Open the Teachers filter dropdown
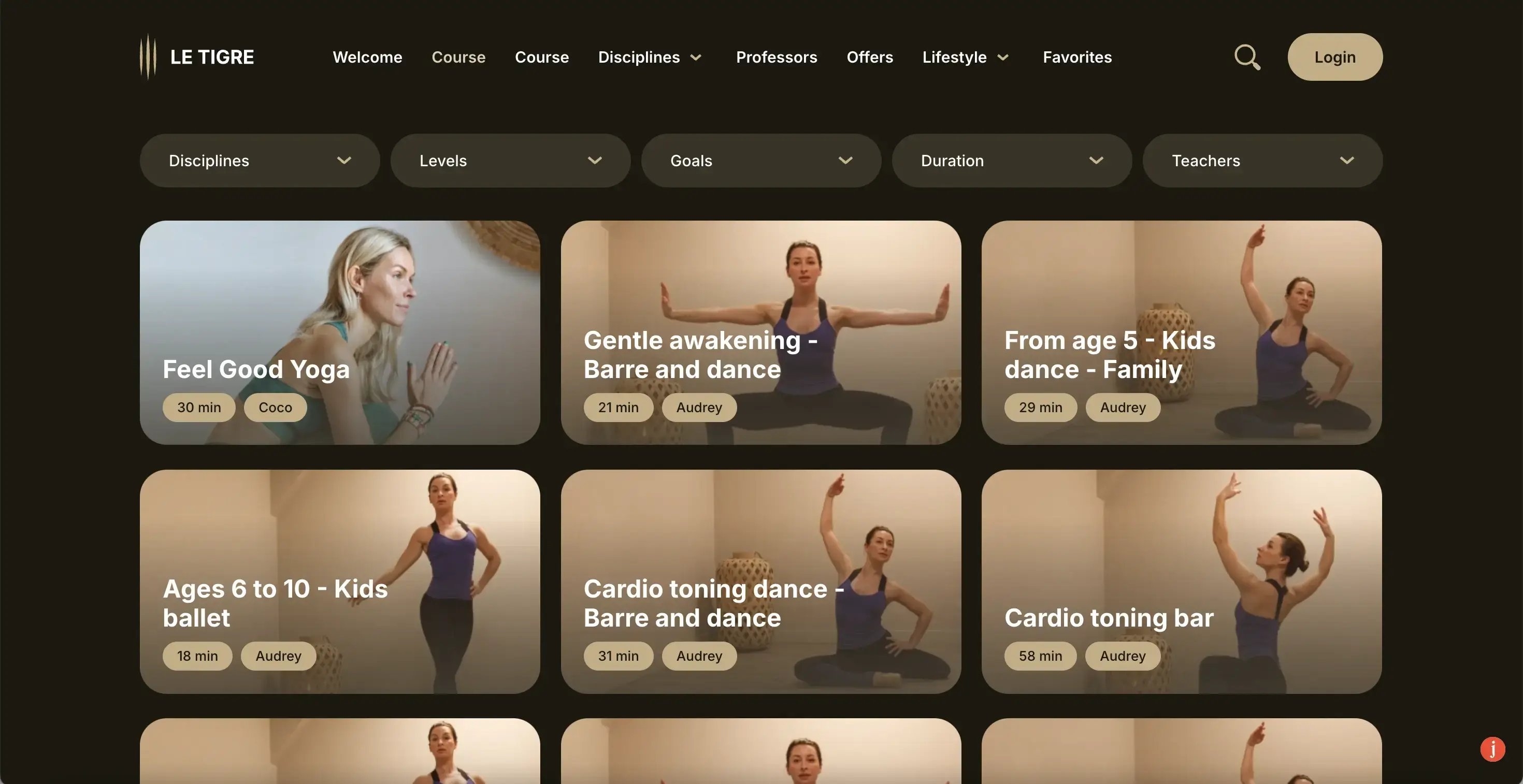This screenshot has width=1523, height=784. point(1262,160)
